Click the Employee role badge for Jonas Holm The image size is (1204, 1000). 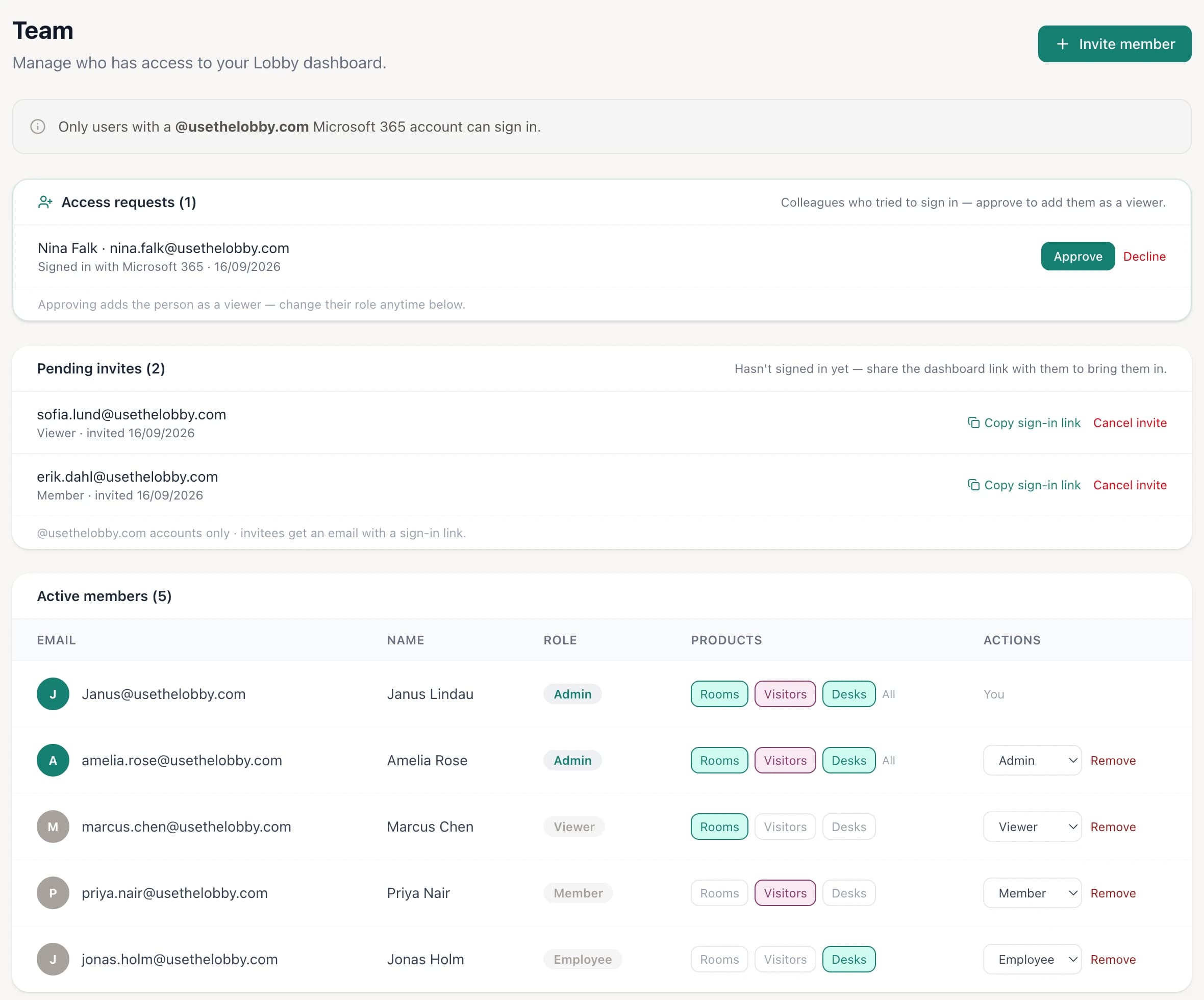(x=583, y=959)
